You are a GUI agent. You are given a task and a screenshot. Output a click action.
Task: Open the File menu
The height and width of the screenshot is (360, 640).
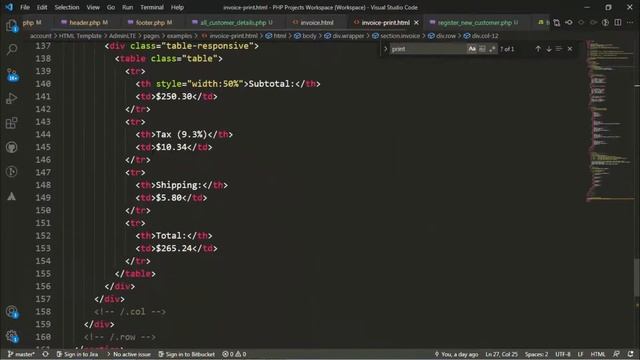[x=25, y=7]
